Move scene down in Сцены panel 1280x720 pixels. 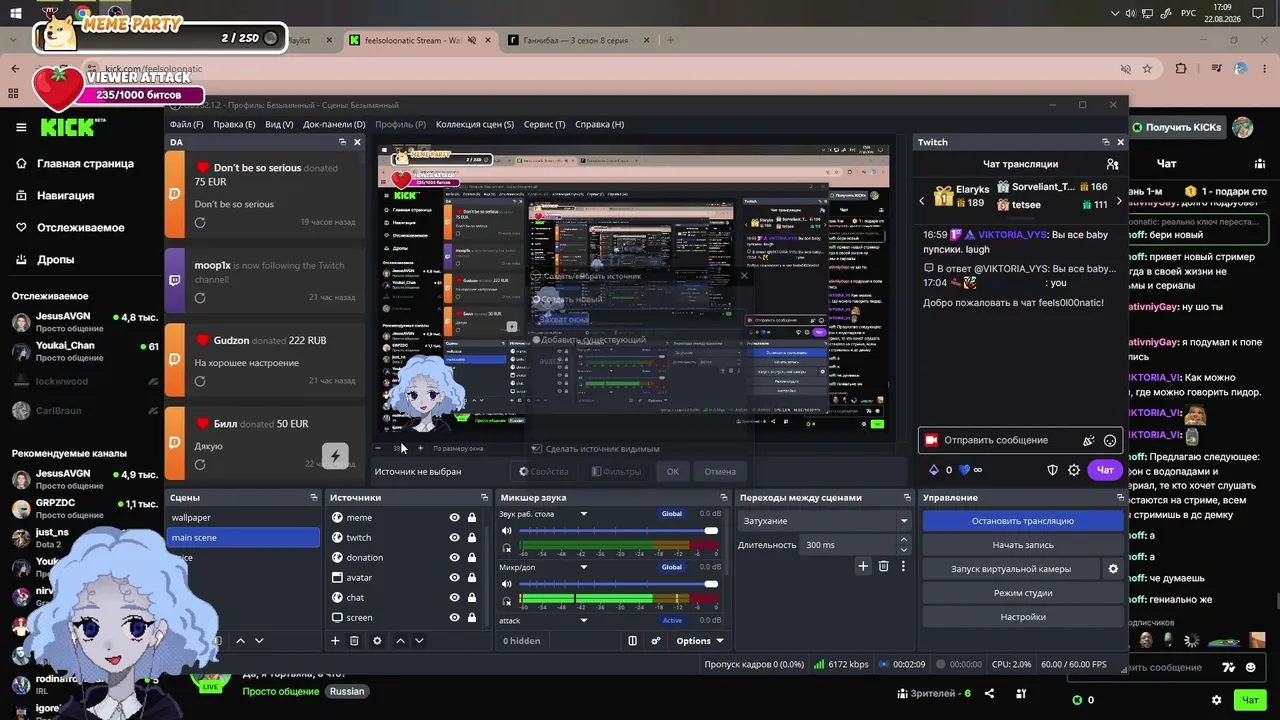coord(259,641)
